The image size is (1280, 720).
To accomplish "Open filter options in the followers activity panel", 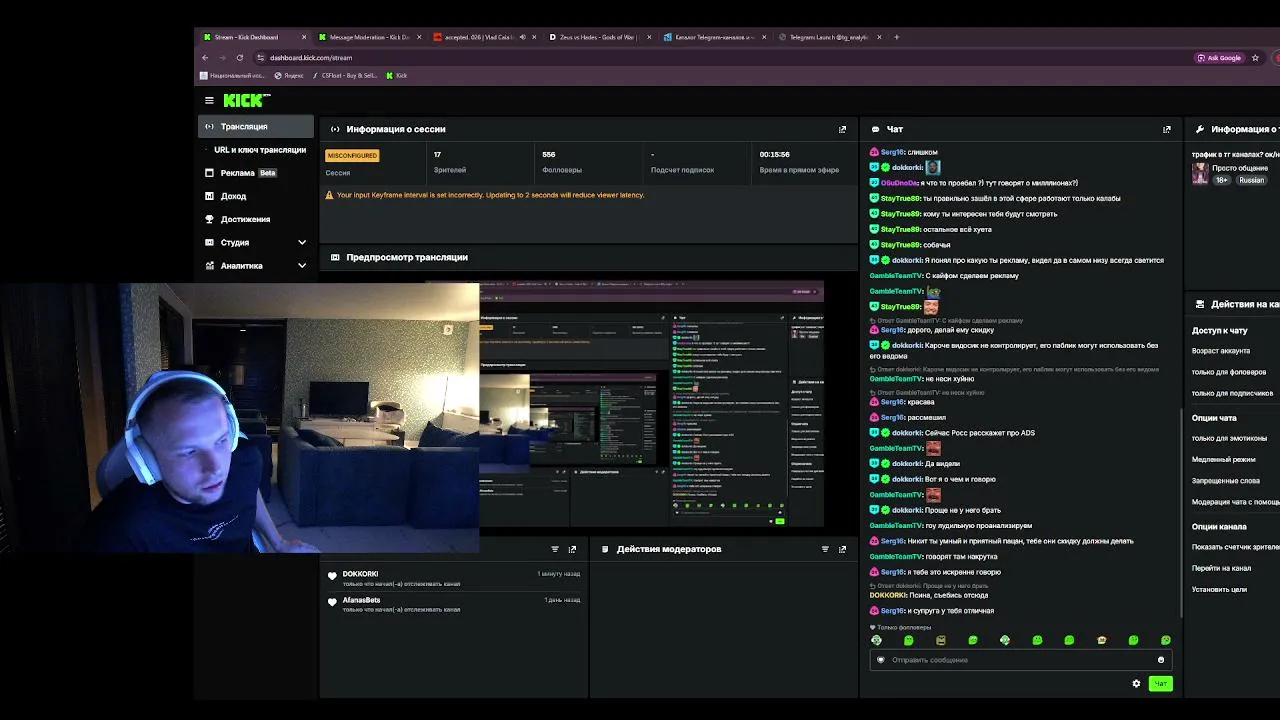I will (x=555, y=549).
